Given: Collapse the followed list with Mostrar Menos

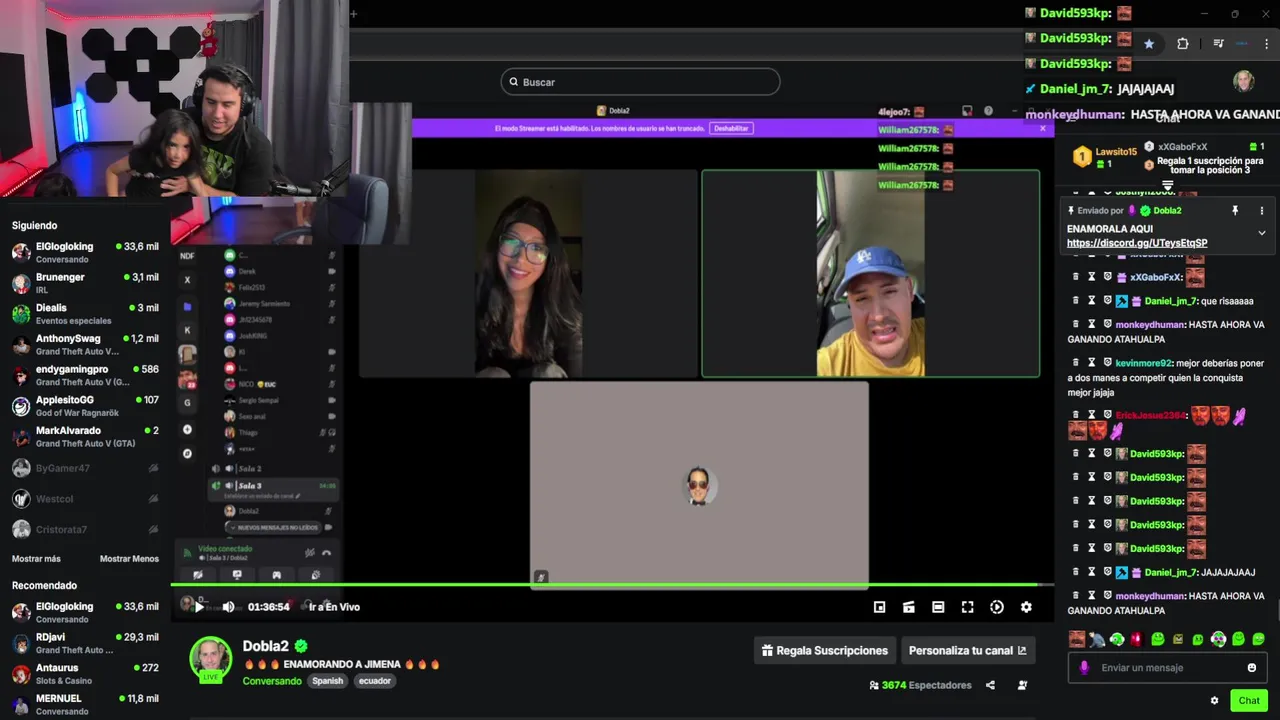Looking at the screenshot, I should coord(129,559).
